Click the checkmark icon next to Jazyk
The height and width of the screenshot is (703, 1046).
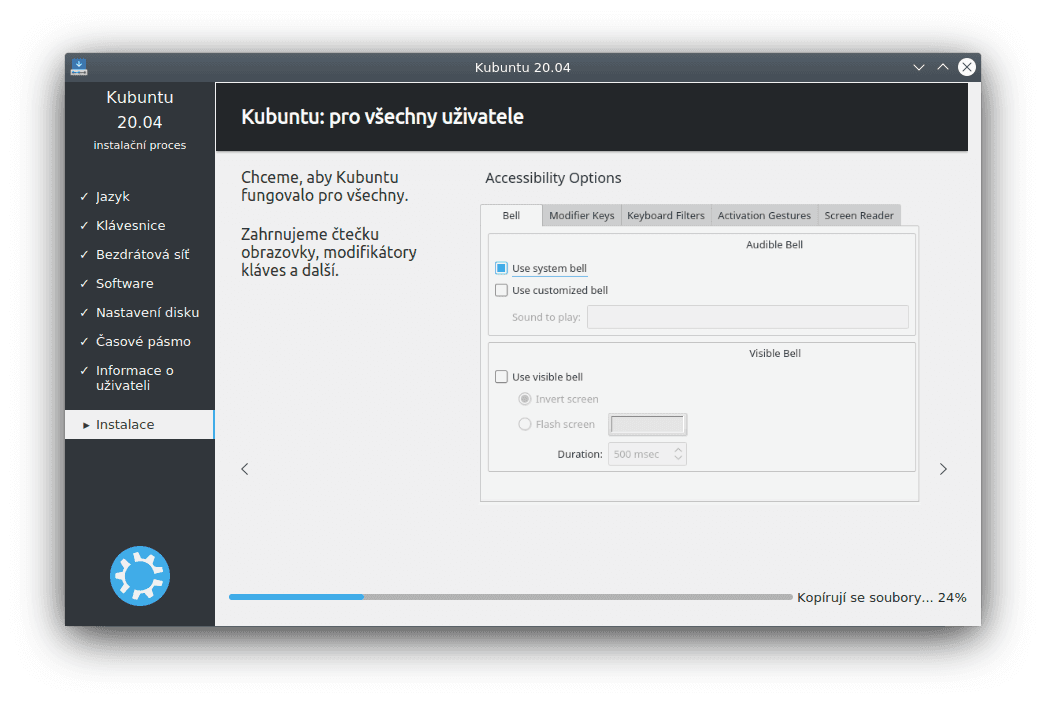82,196
